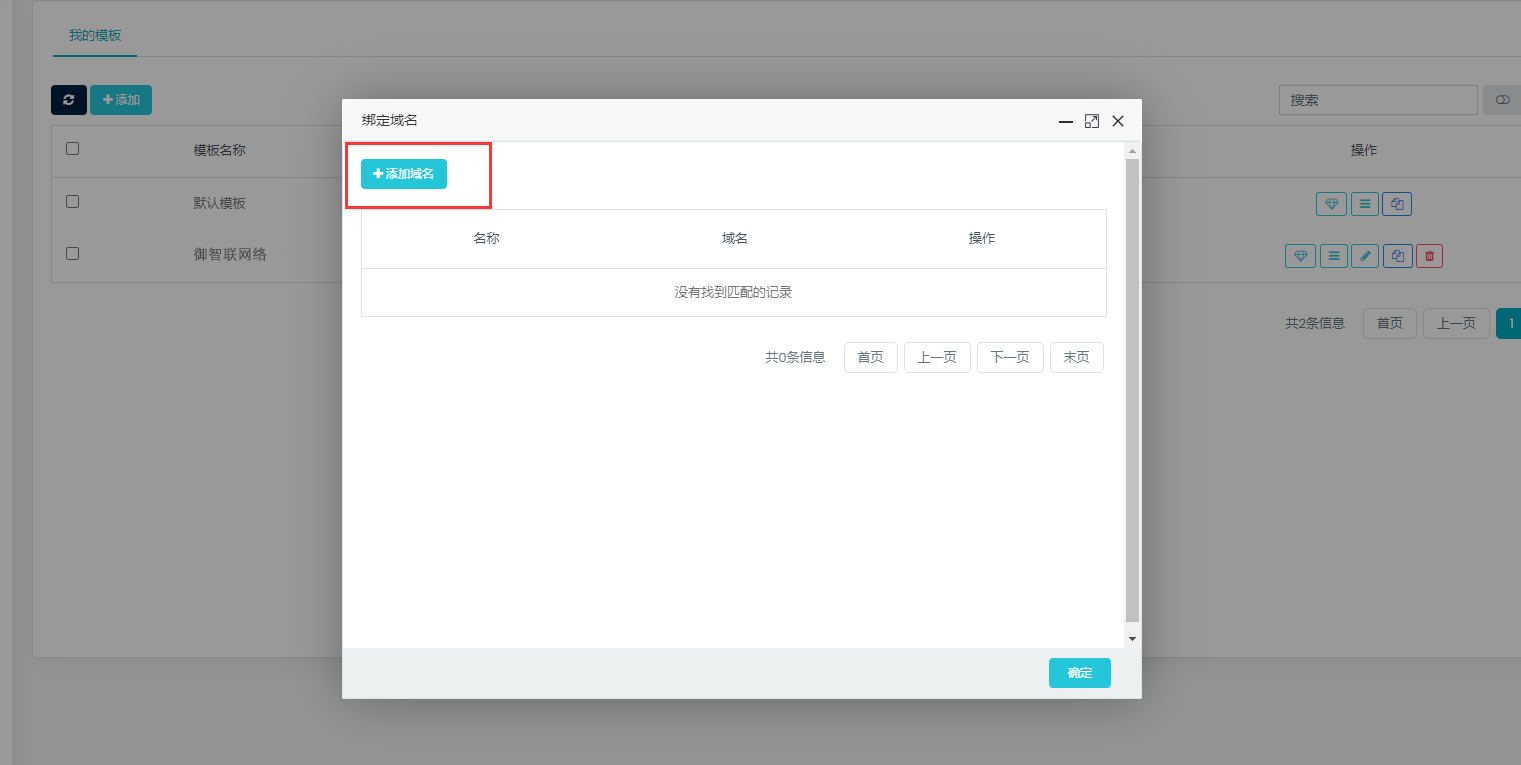Open the list icon for 御智联网络 row

coord(1333,256)
